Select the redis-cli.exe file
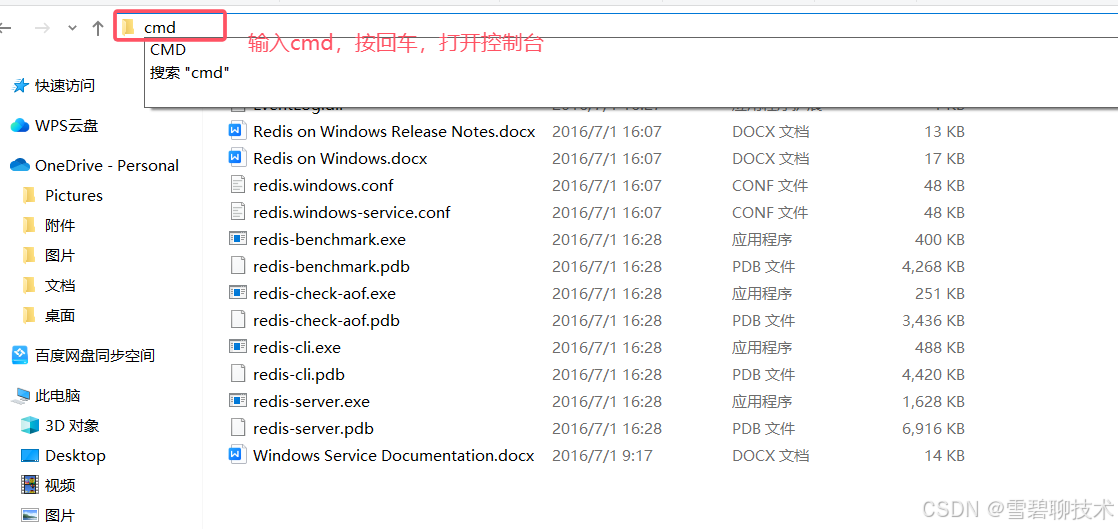Image resolution: width=1118 pixels, height=529 pixels. 297,348
